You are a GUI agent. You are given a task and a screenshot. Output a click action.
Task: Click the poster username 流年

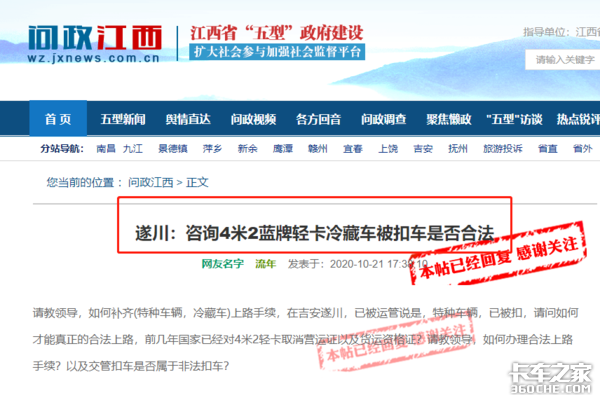coord(266,264)
